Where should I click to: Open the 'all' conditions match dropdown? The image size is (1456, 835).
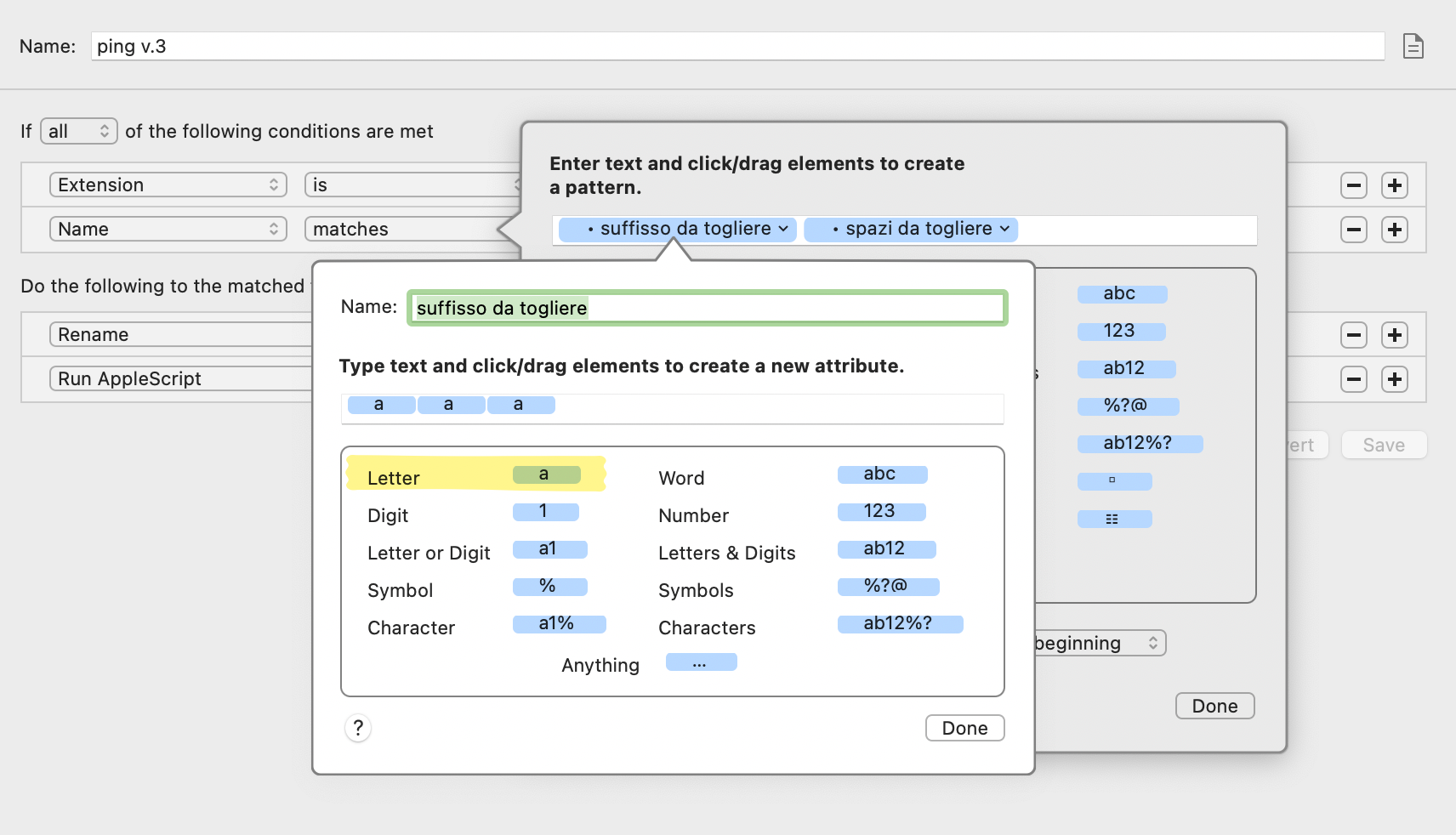tap(79, 131)
